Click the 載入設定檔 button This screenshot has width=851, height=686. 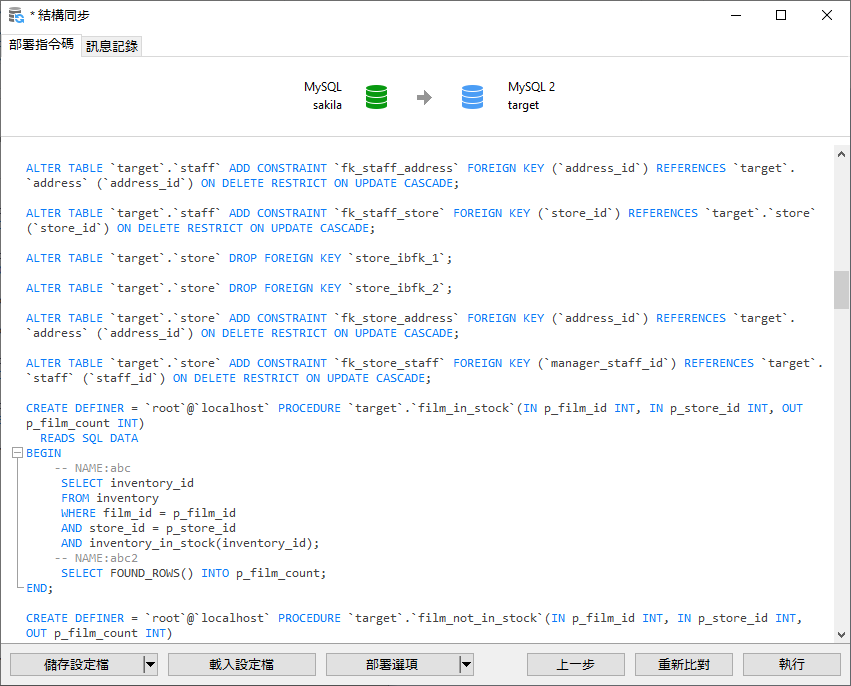241,664
